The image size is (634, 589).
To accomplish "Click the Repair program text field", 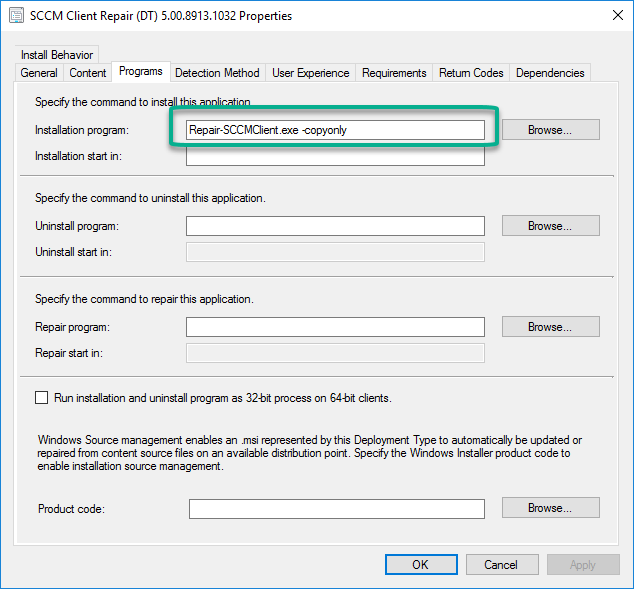I will (x=335, y=327).
